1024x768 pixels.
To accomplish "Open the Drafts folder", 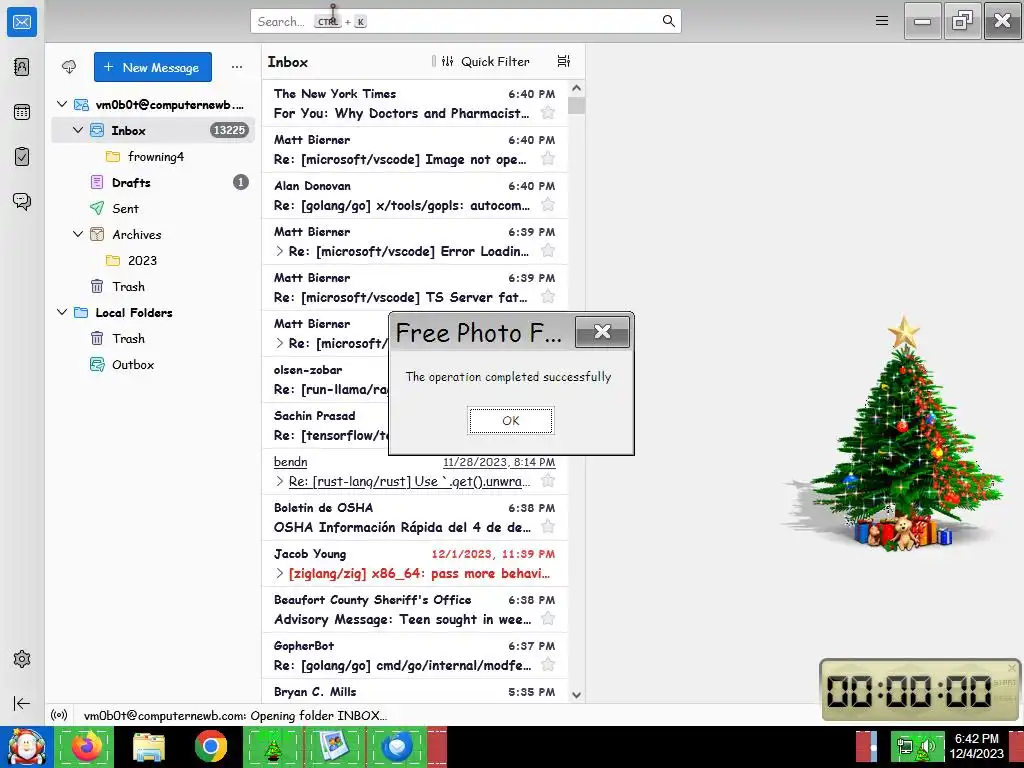I will [x=153, y=182].
